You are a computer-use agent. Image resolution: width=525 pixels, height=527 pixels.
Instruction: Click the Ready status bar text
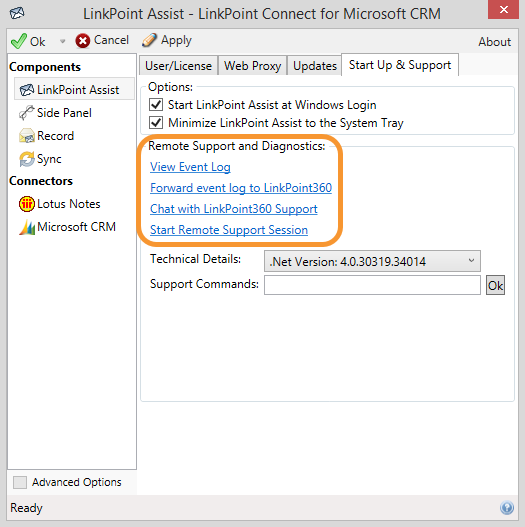(x=26, y=508)
